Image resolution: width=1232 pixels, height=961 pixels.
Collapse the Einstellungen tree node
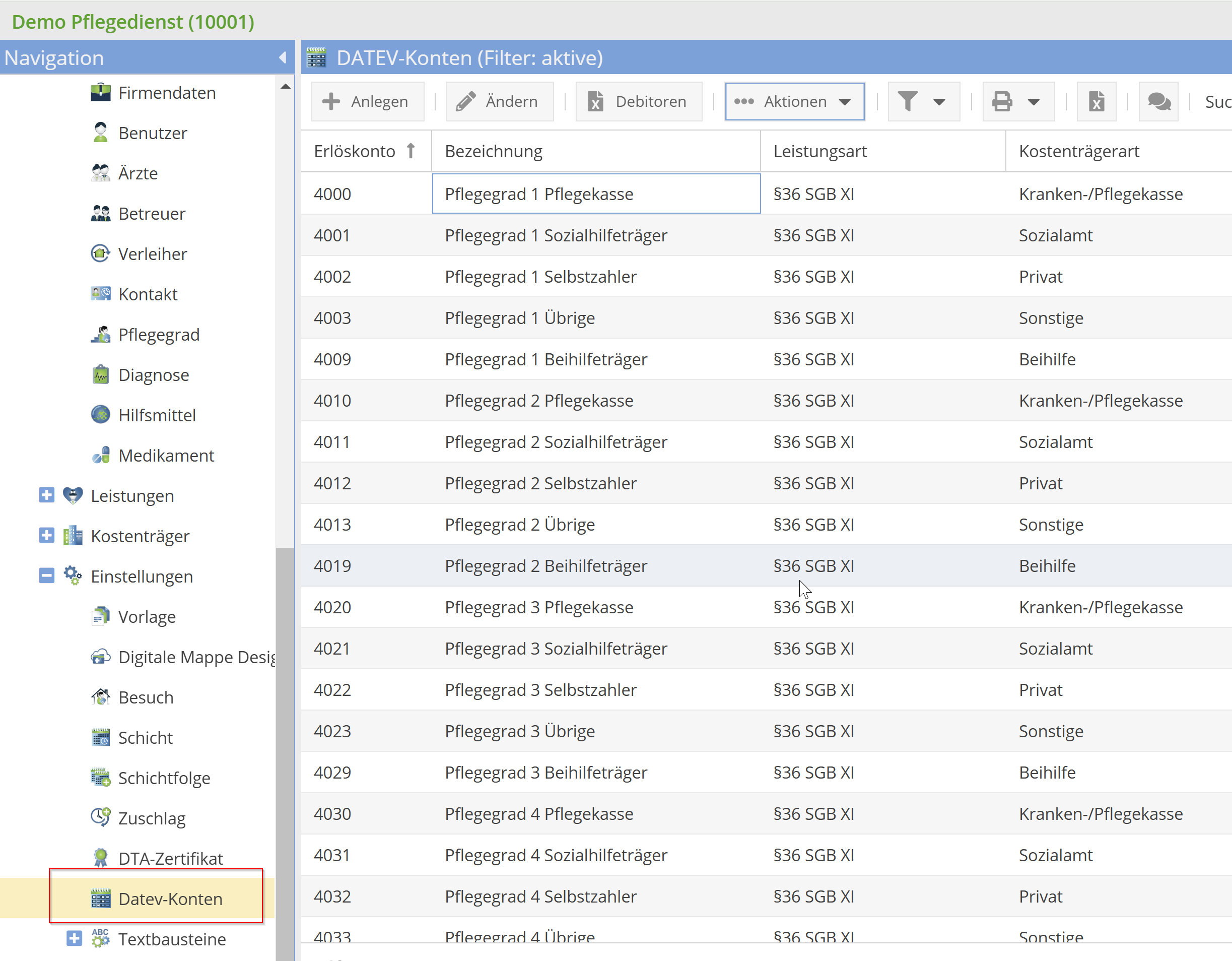click(47, 575)
